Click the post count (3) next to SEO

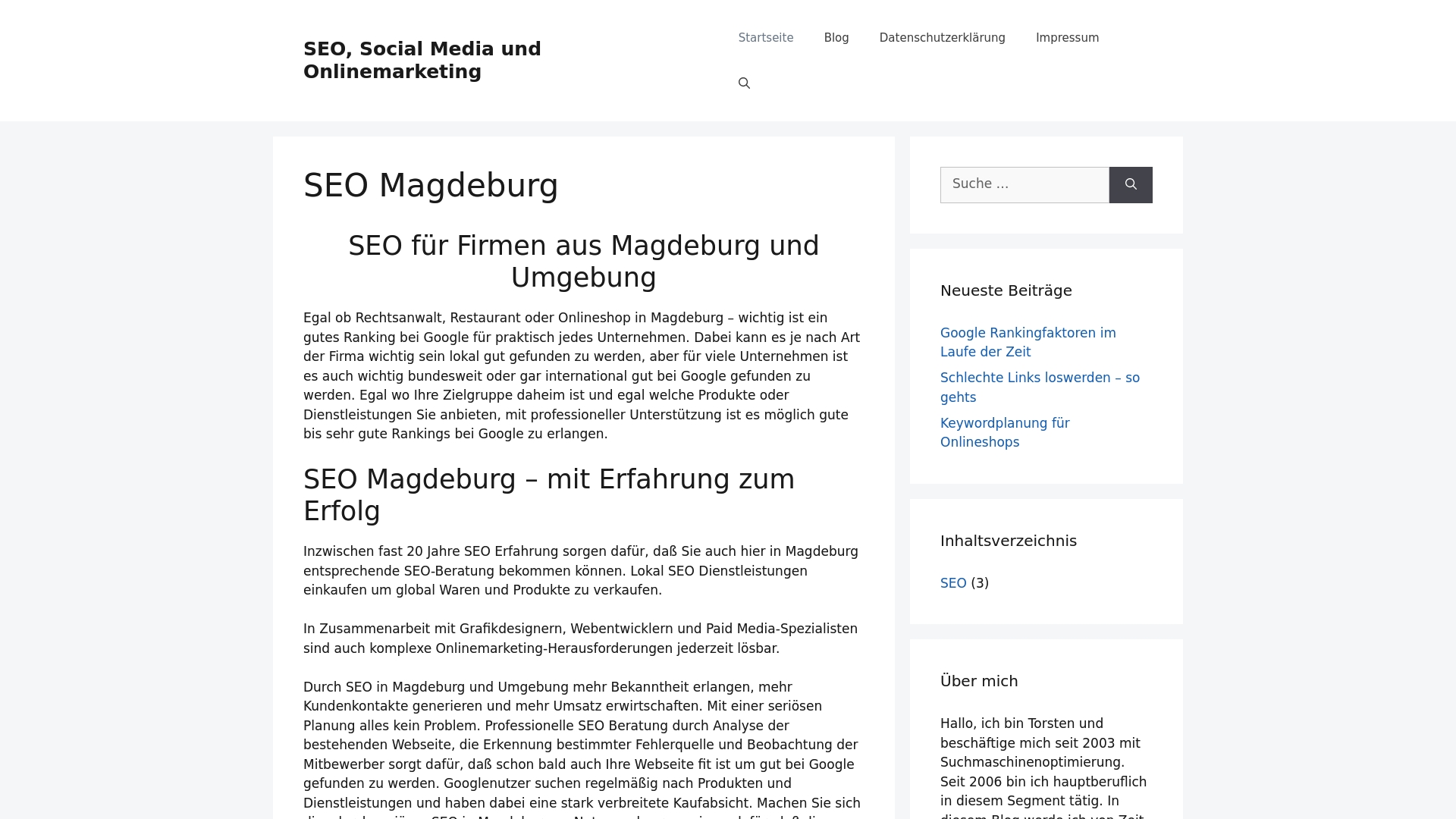point(980,583)
